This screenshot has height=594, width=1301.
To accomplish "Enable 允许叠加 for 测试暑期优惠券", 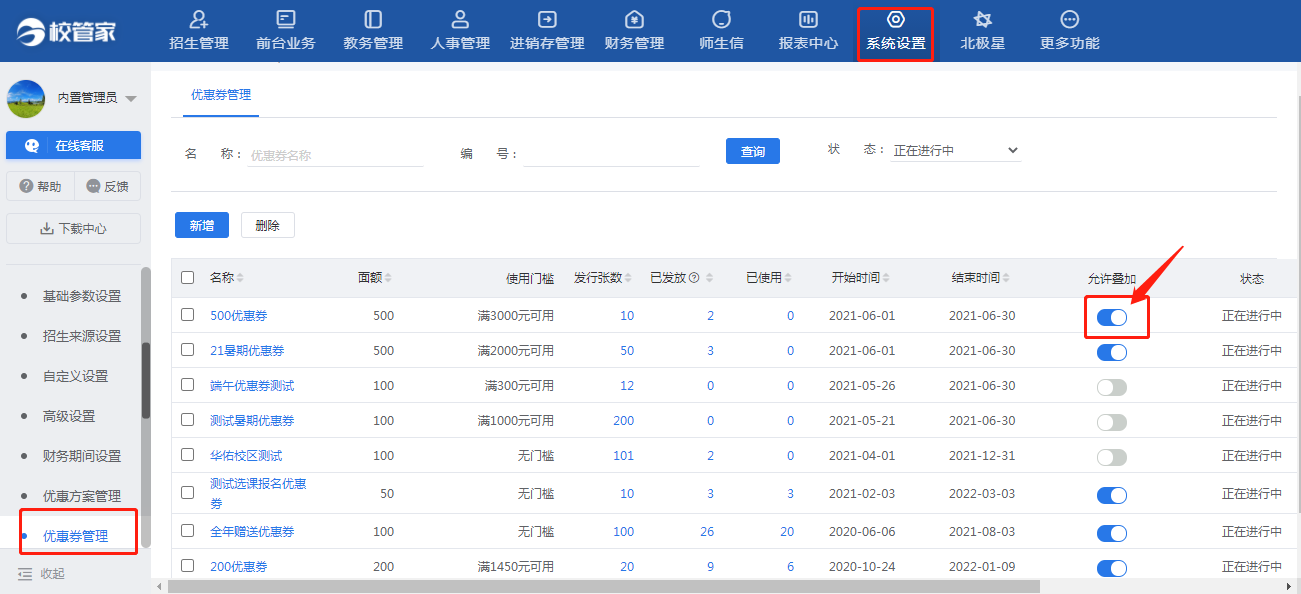I will (x=1112, y=422).
